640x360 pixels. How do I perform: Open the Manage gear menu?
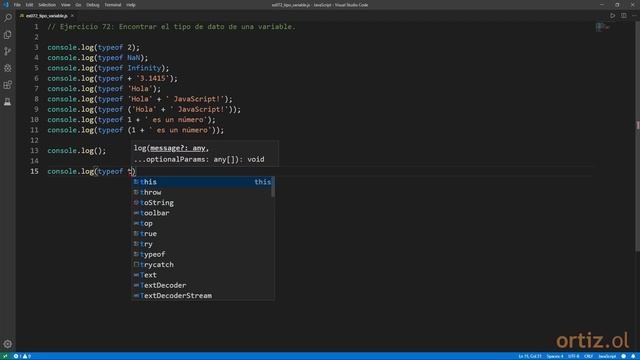(x=8, y=344)
